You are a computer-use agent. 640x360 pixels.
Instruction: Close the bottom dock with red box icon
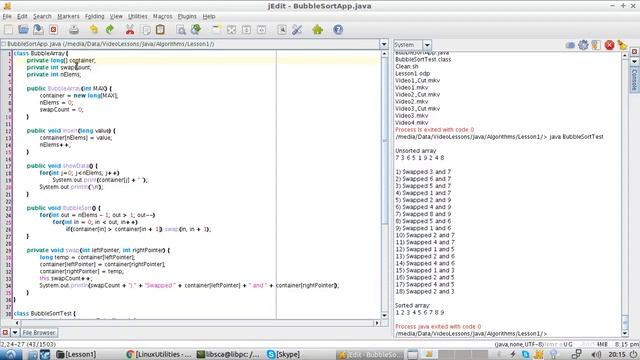pyautogui.click(x=5, y=333)
